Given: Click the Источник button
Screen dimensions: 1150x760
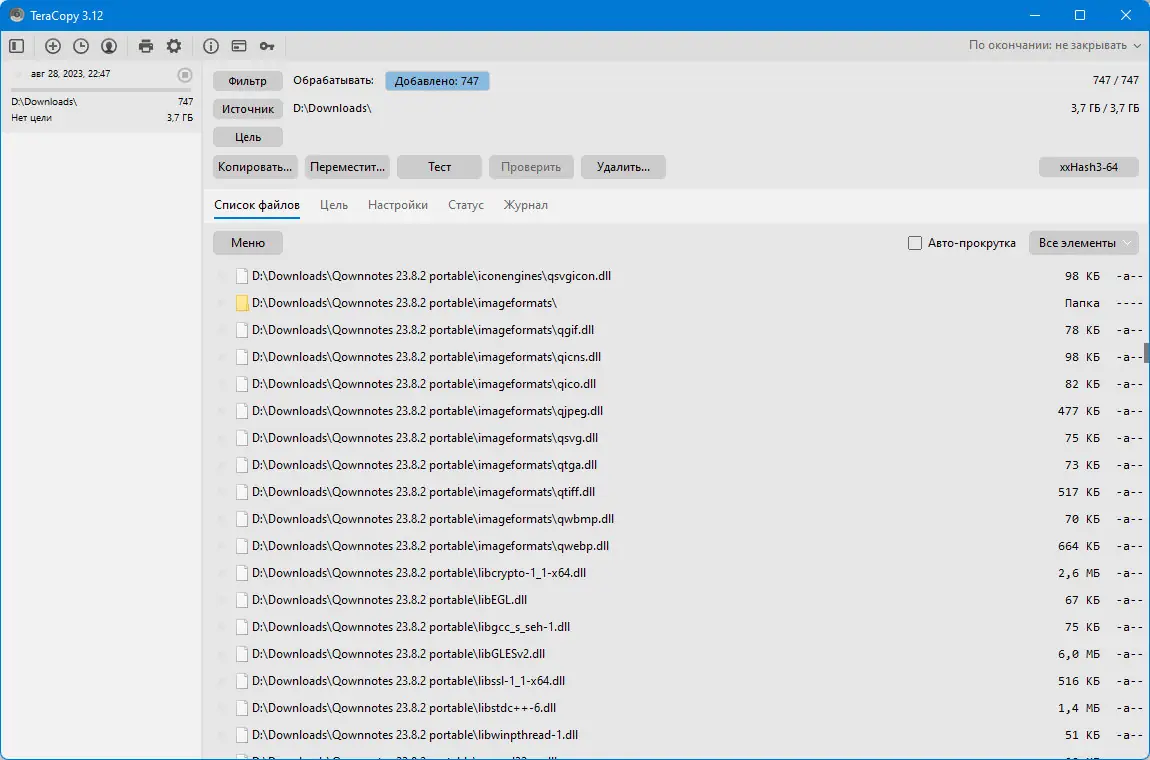Looking at the screenshot, I should pyautogui.click(x=248, y=109).
